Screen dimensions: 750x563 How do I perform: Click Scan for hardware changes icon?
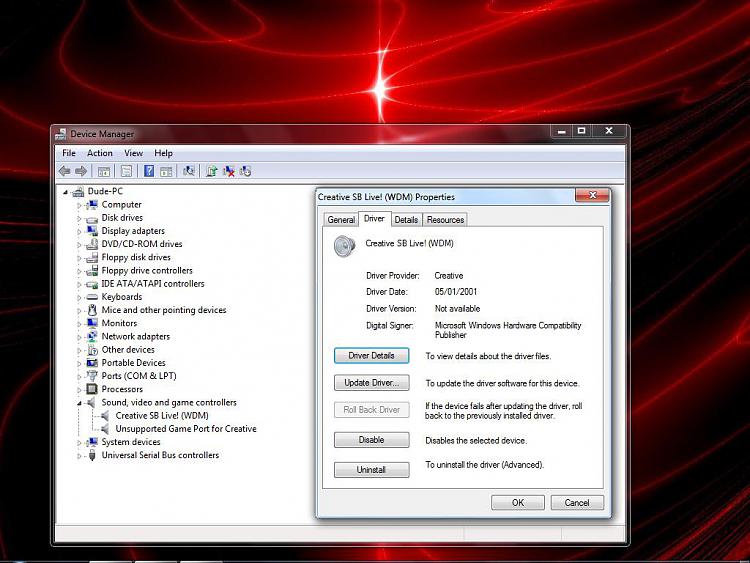pos(189,171)
